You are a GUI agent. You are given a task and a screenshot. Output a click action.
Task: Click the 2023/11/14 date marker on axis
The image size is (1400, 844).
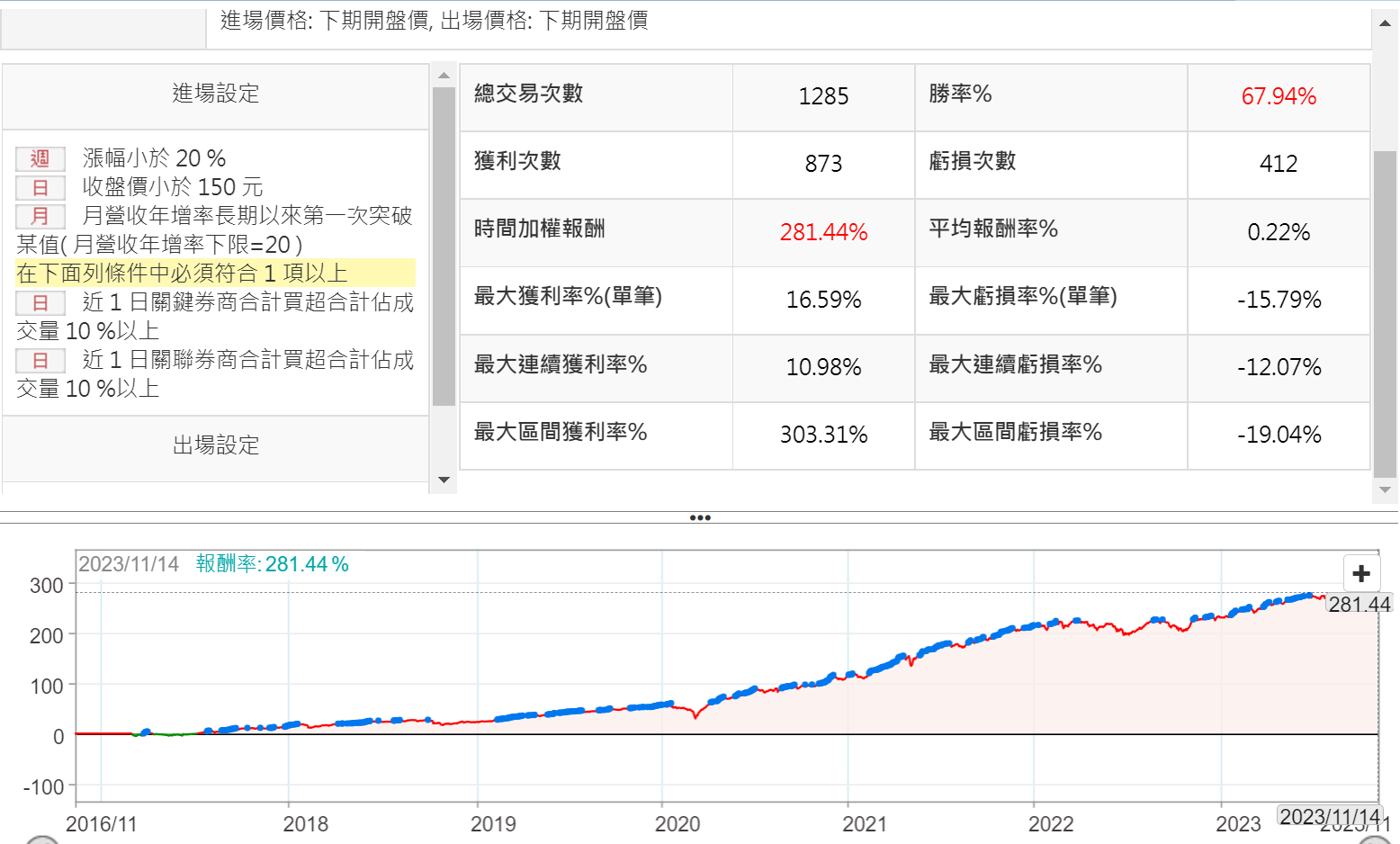(1329, 816)
